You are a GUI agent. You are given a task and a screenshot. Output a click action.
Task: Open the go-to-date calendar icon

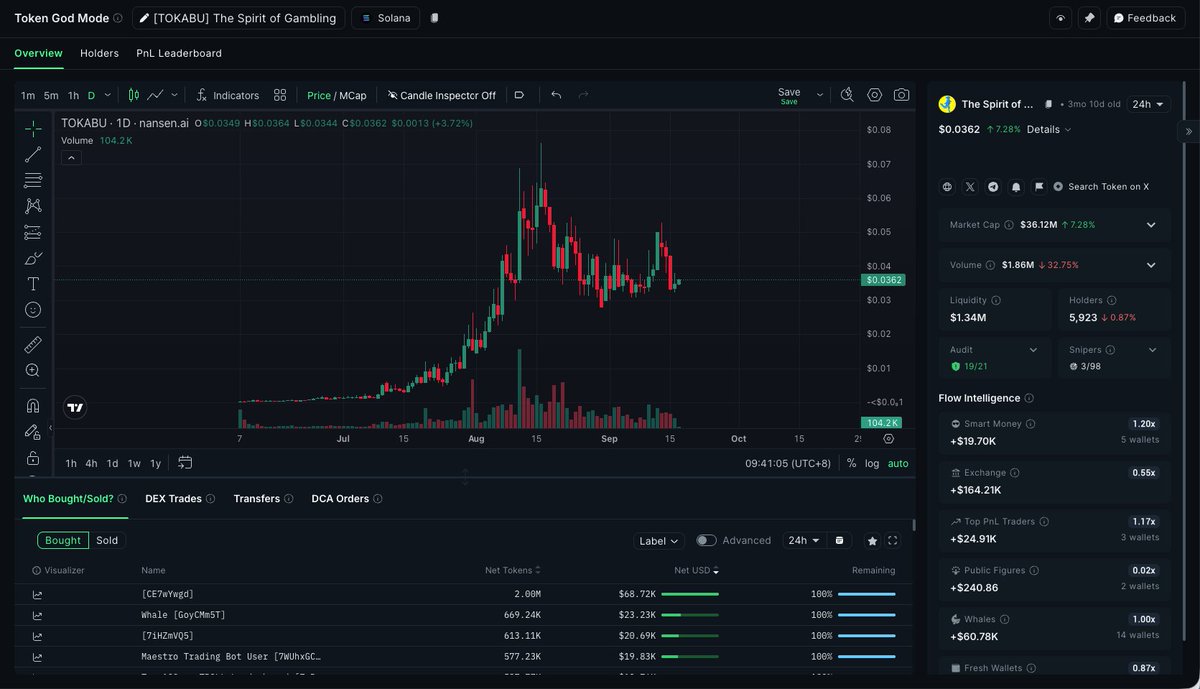(x=185, y=463)
